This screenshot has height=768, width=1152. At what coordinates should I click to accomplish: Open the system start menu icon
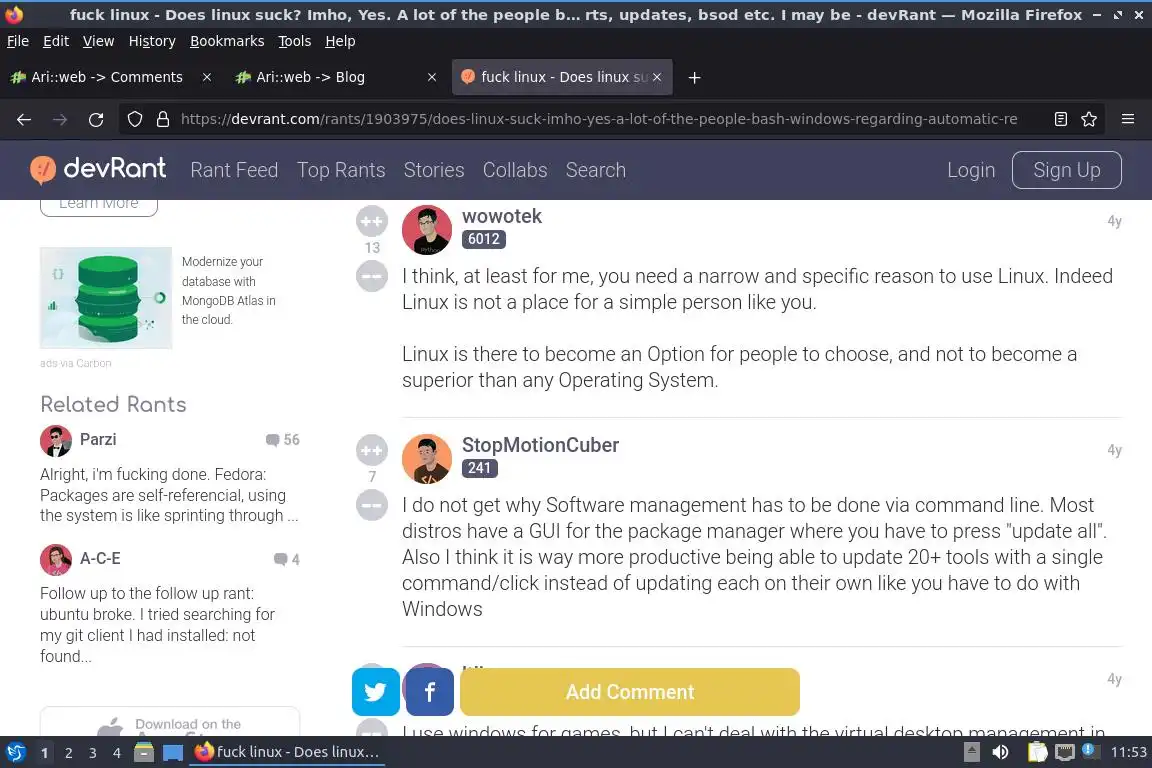coord(15,752)
